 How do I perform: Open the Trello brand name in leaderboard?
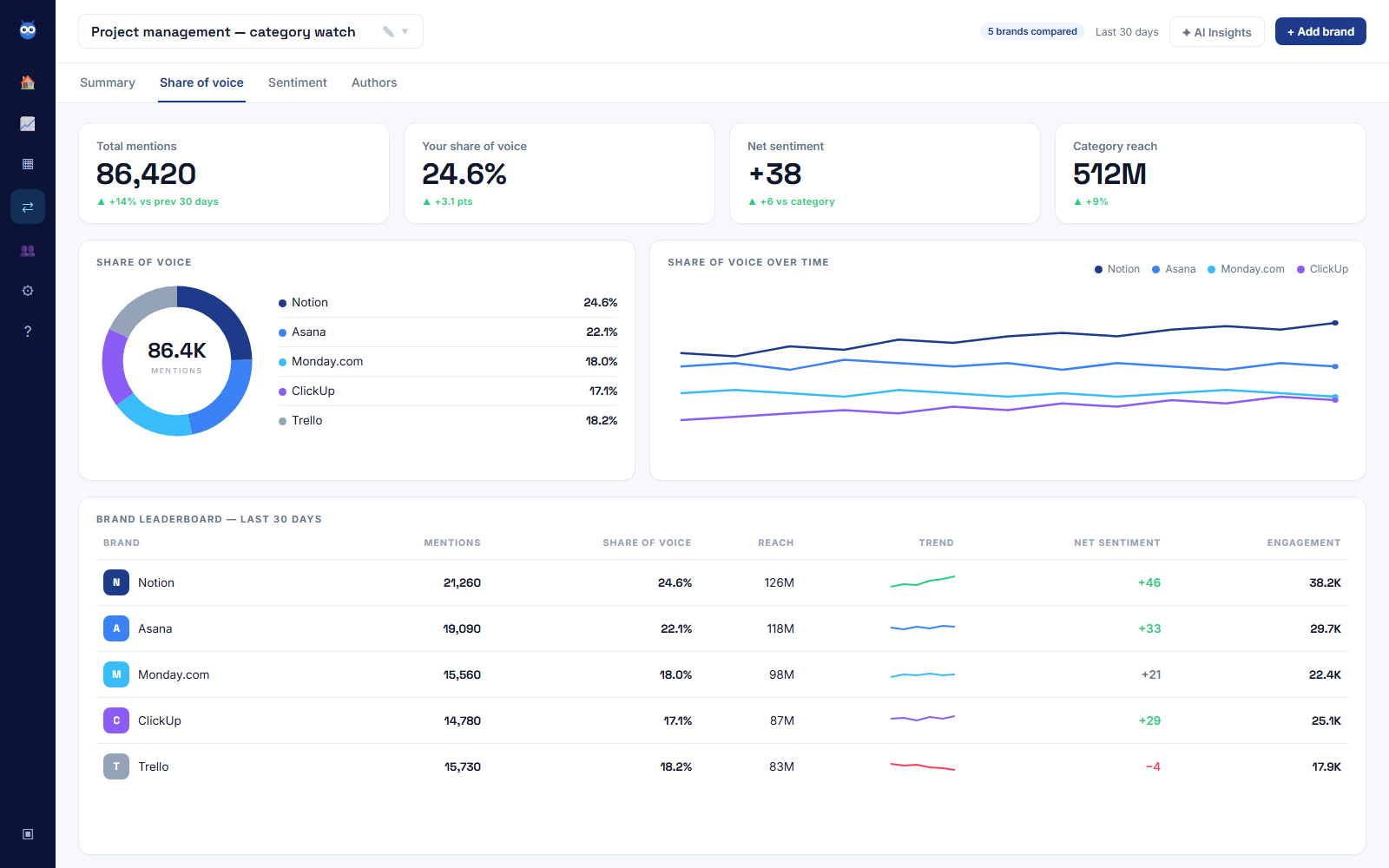tap(154, 766)
